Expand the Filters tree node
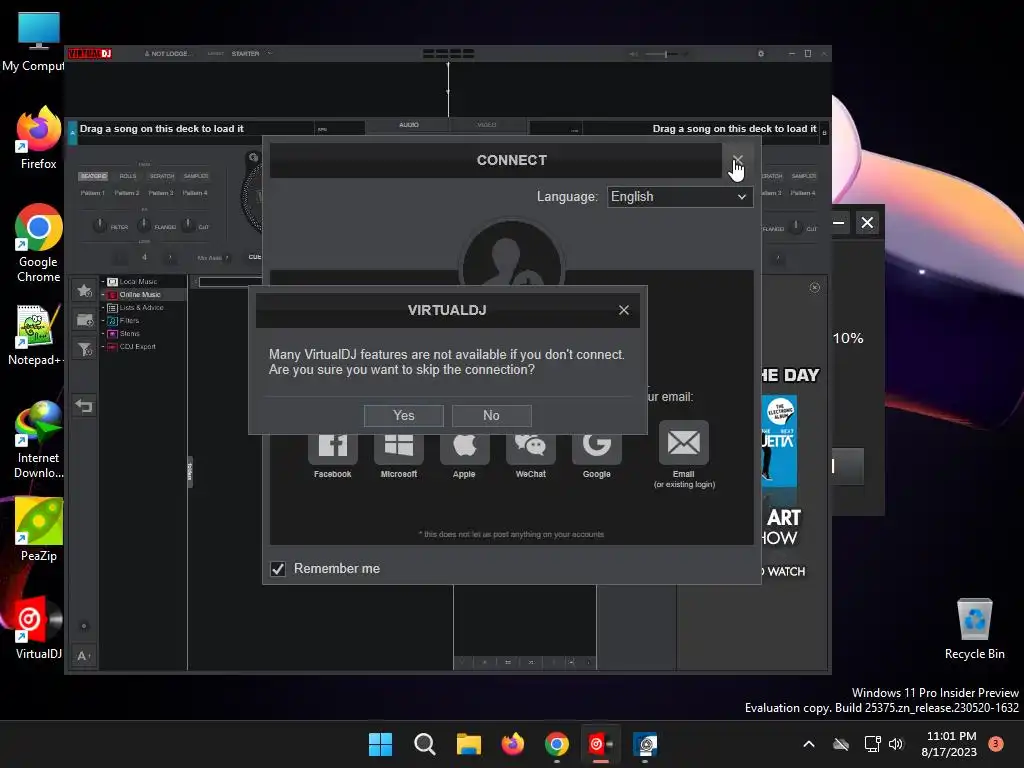 pyautogui.click(x=103, y=321)
